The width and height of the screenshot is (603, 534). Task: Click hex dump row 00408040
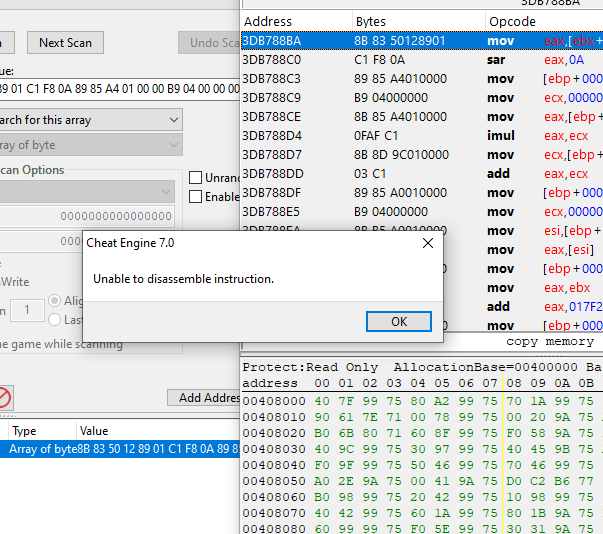[x=422, y=465]
